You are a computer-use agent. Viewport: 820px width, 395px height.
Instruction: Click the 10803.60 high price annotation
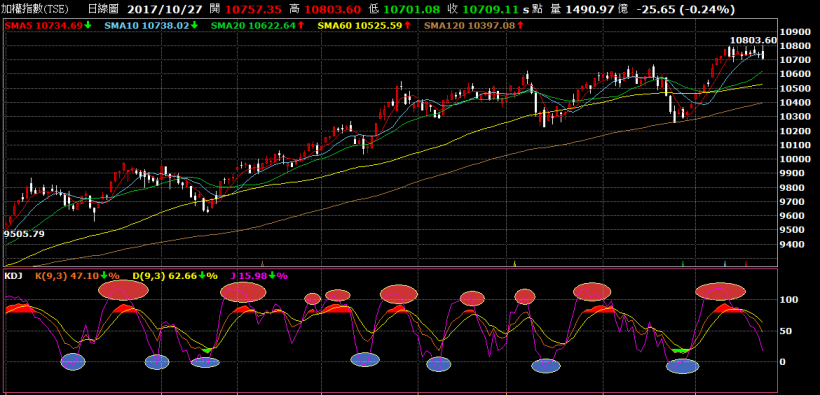tap(754, 40)
